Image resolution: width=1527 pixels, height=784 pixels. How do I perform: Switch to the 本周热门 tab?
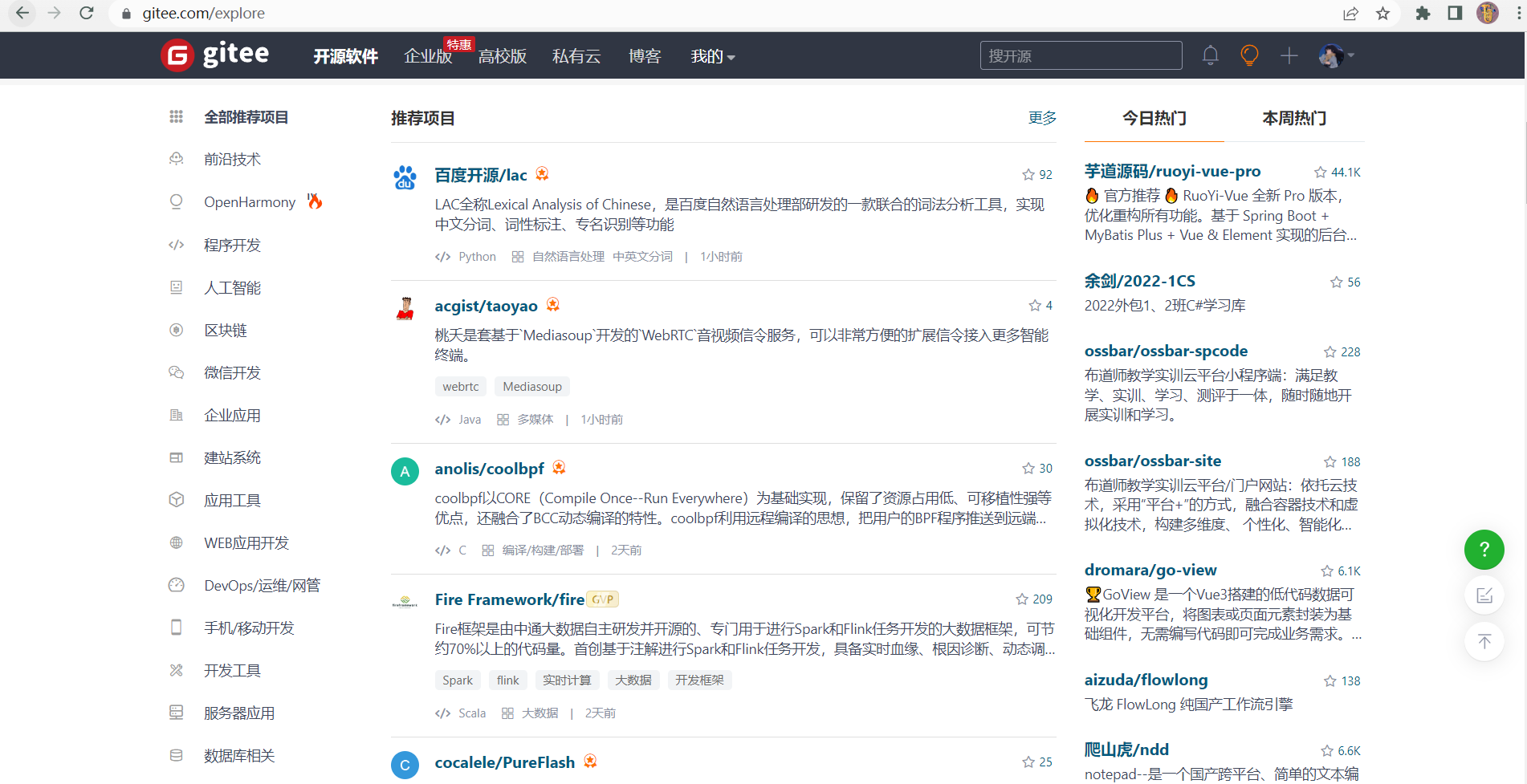[x=1294, y=118]
